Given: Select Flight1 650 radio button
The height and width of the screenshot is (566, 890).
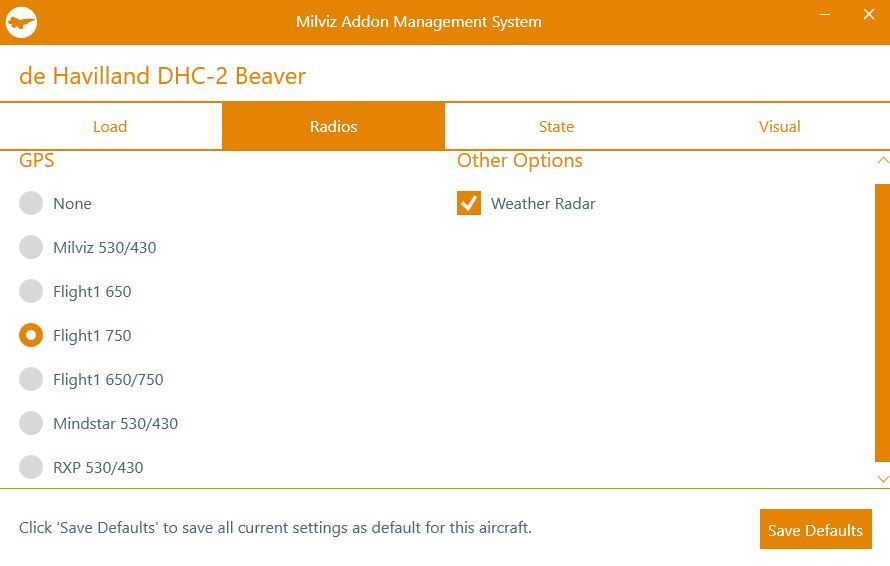Looking at the screenshot, I should [x=31, y=291].
